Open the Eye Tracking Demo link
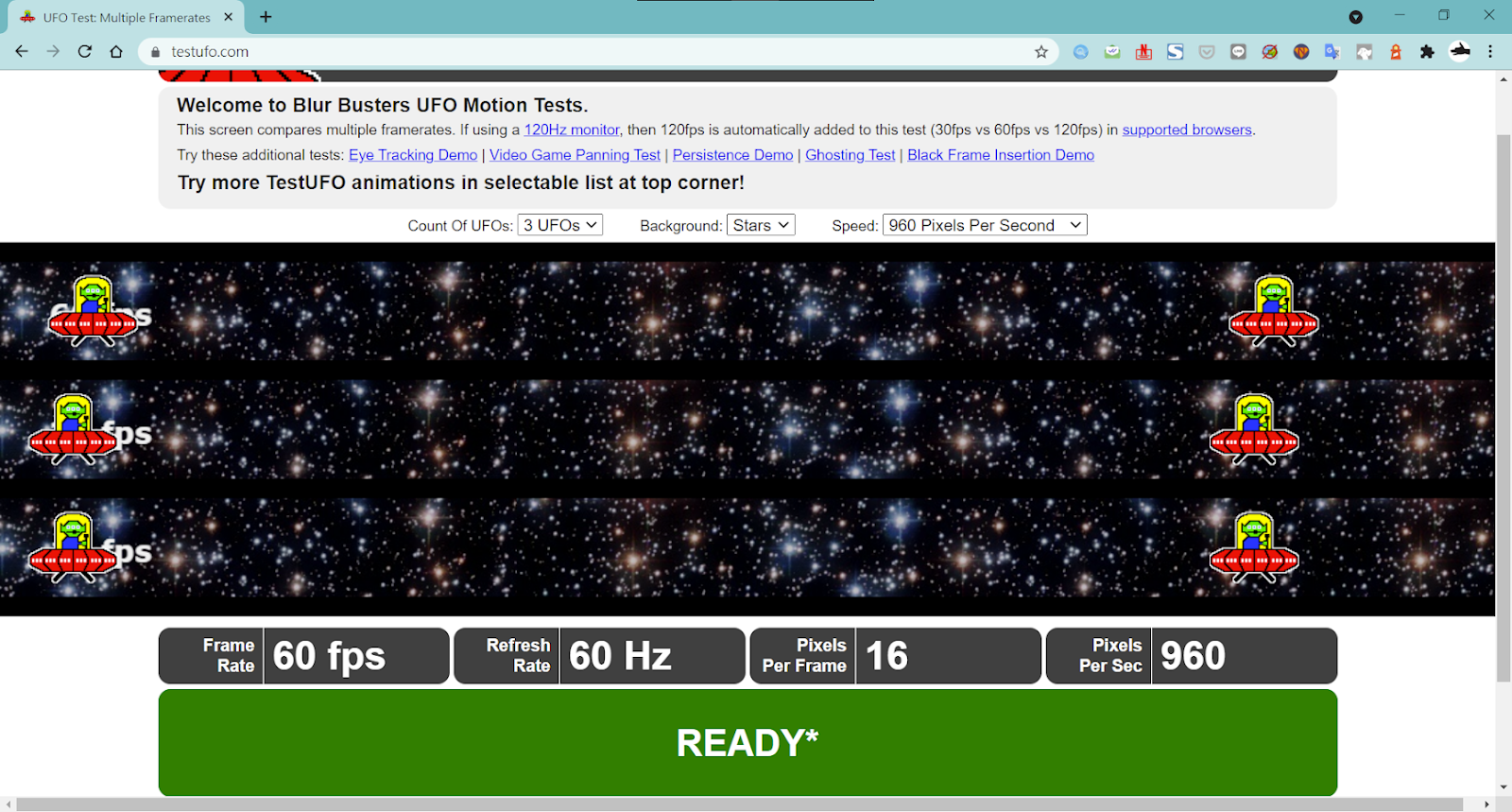1512x812 pixels. point(413,155)
